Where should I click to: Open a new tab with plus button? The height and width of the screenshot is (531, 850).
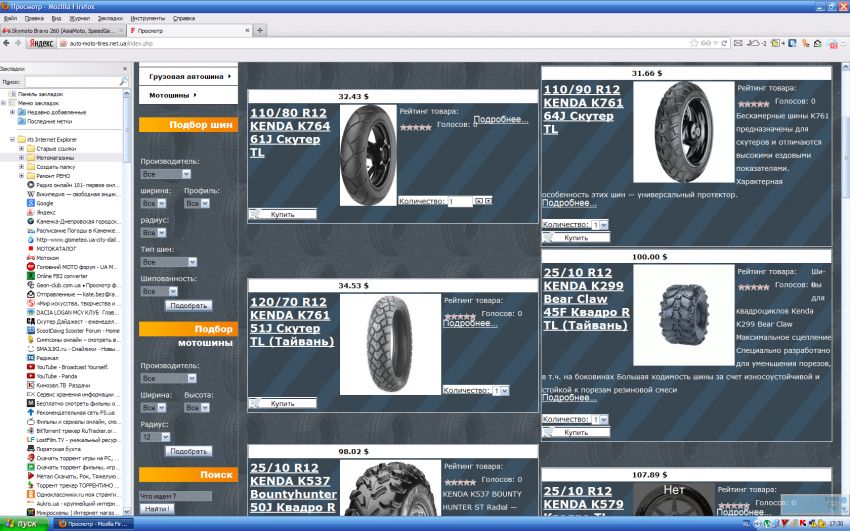(x=260, y=30)
